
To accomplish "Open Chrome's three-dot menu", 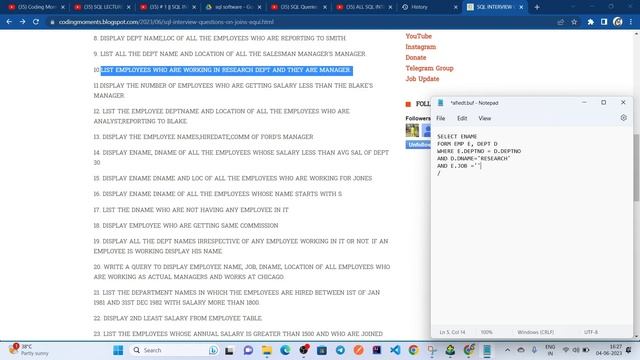I will (631, 22).
